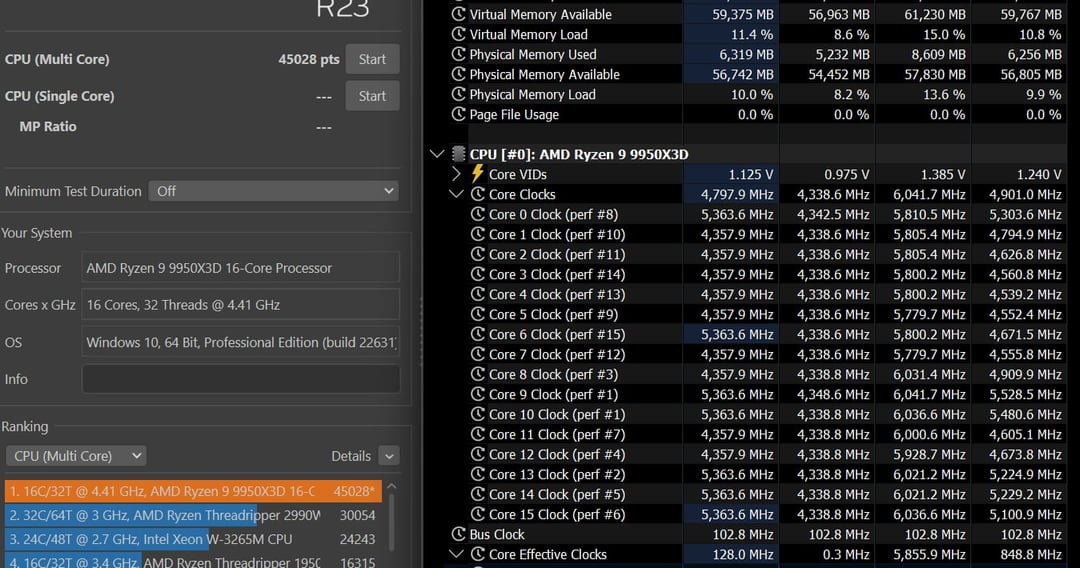The image size is (1080, 568).
Task: Click Core 15 Clock average 5,100.9 MHz
Action: click(1025, 514)
